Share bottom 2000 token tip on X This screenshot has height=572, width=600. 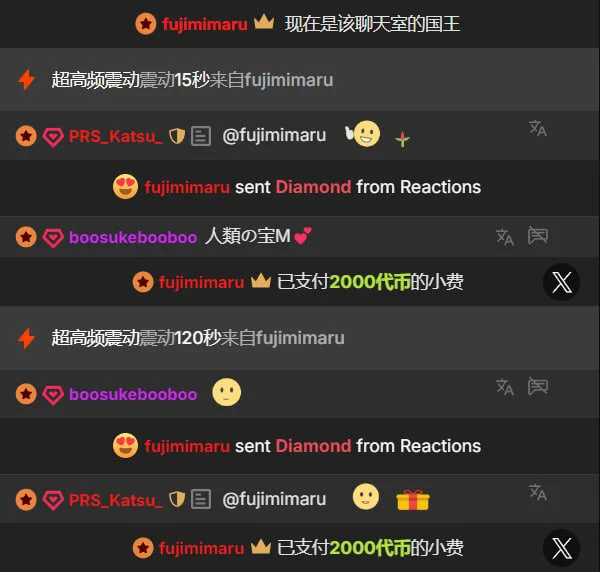562,548
